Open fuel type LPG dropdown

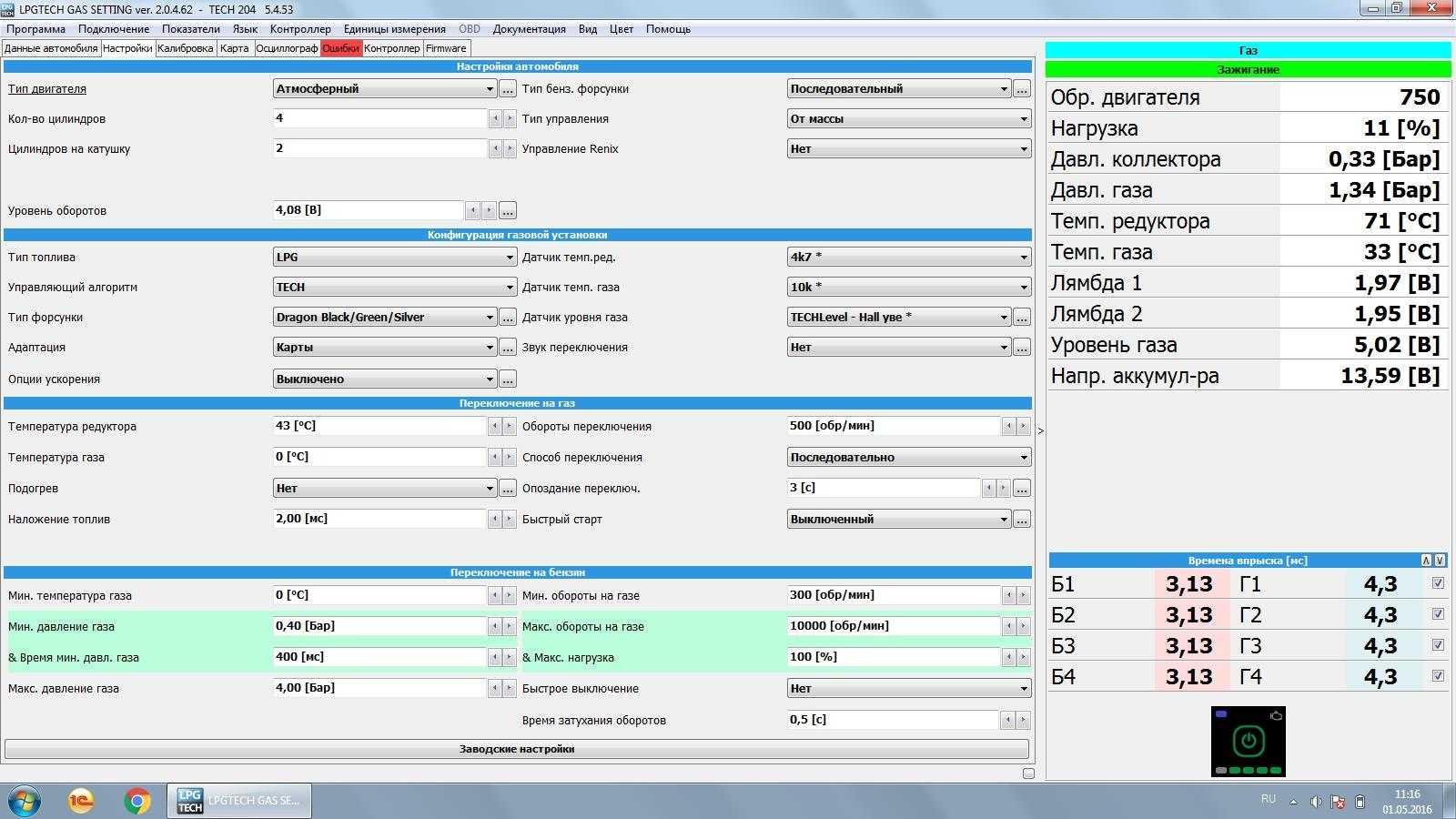(395, 258)
